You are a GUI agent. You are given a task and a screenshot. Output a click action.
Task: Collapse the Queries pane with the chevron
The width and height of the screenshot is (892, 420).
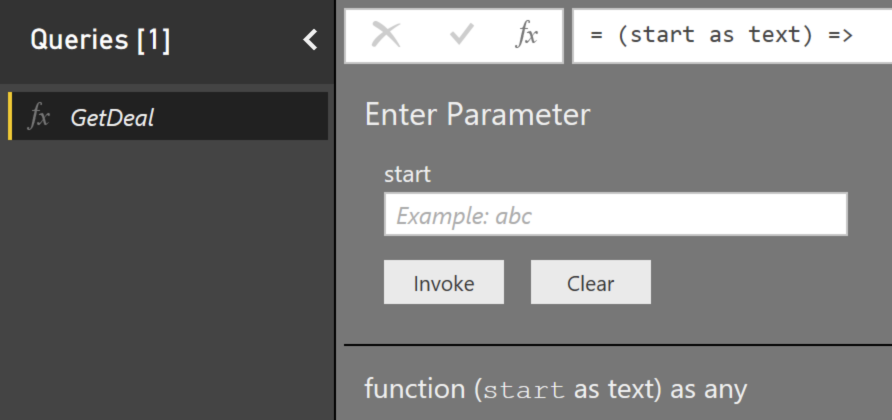pyautogui.click(x=310, y=40)
